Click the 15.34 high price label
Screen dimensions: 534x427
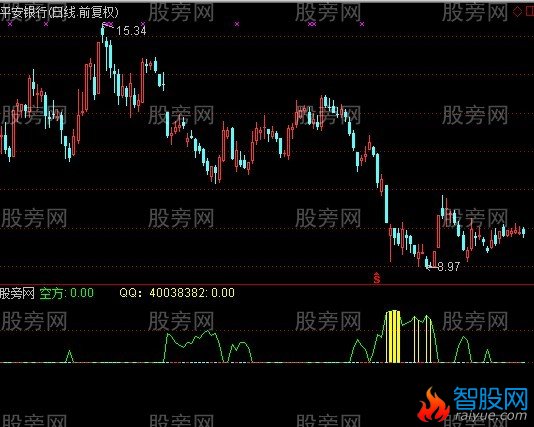click(131, 31)
